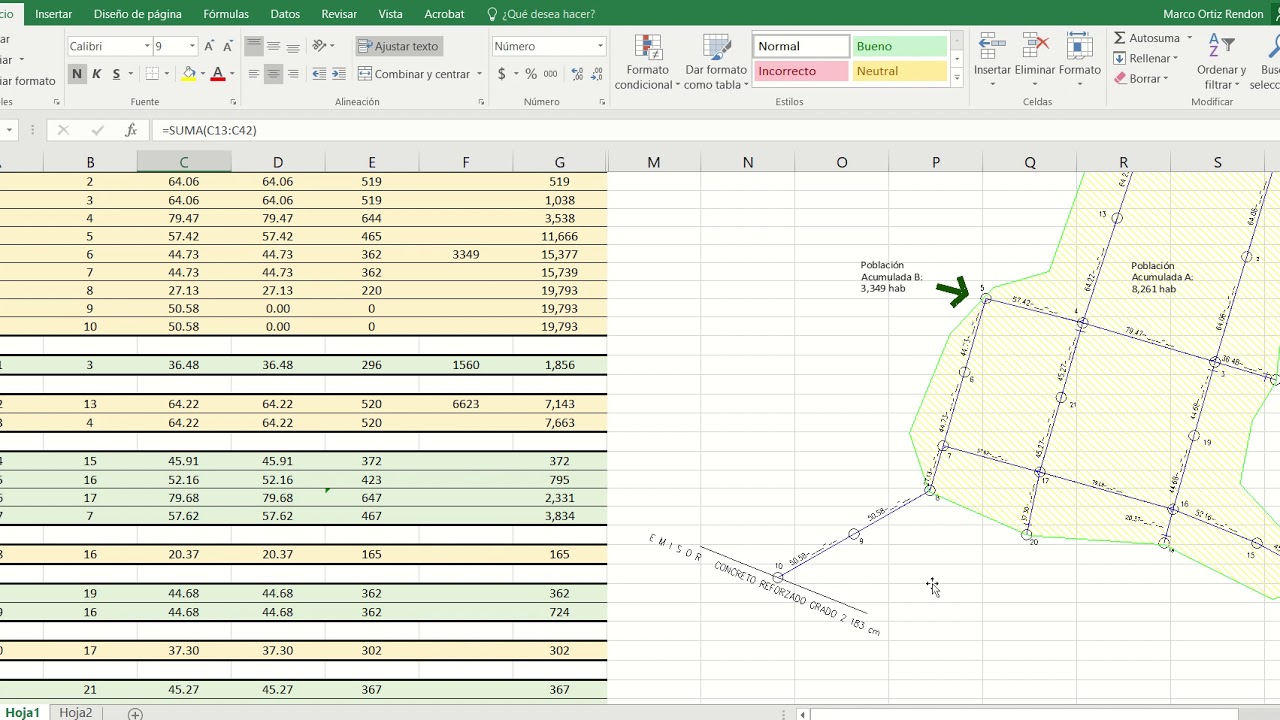
Task: Apply the Incorrecto cell style
Action: (x=801, y=71)
